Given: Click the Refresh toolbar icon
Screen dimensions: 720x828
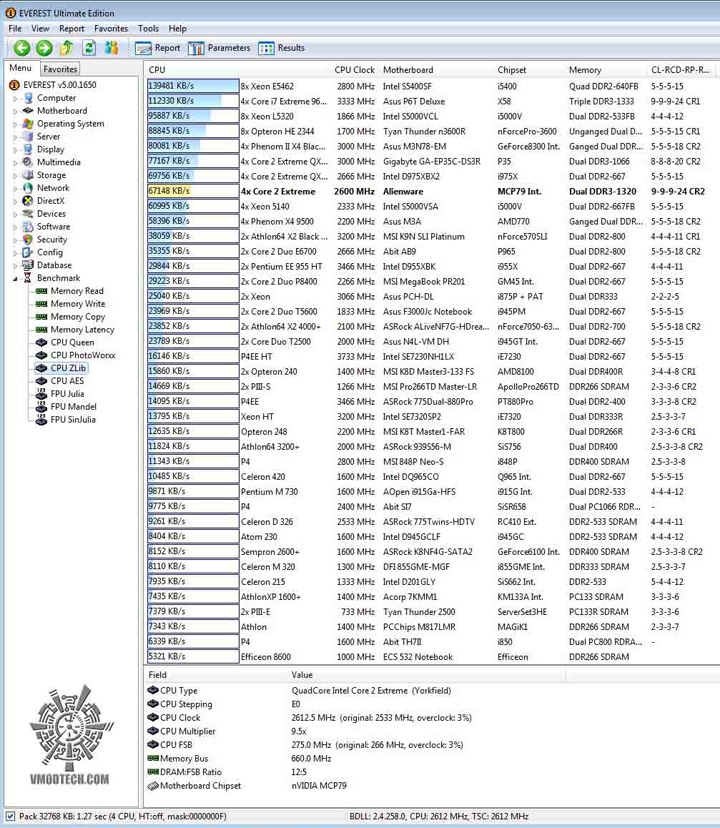Looking at the screenshot, I should 89,48.
